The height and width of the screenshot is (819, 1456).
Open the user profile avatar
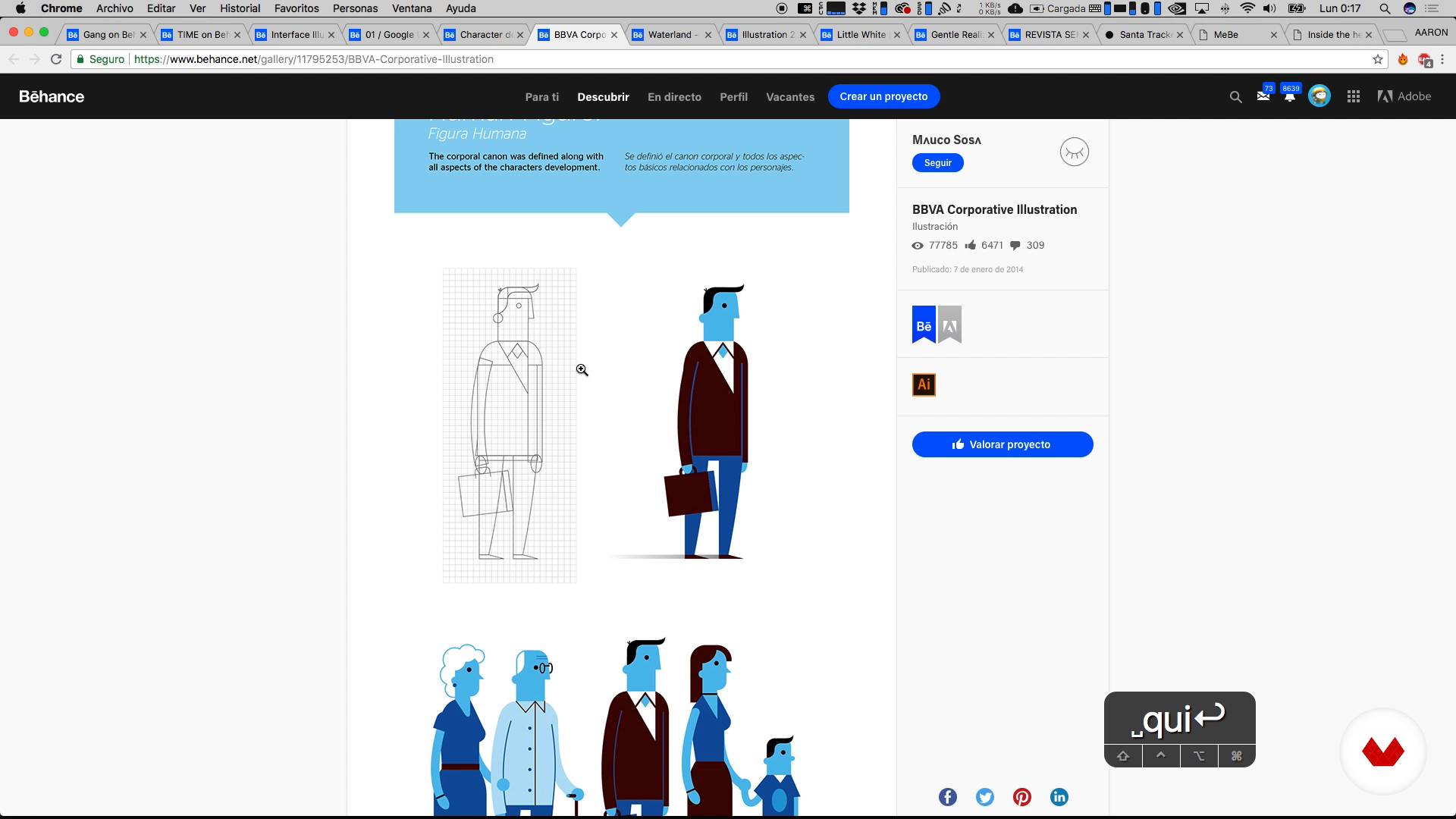pos(1319,96)
